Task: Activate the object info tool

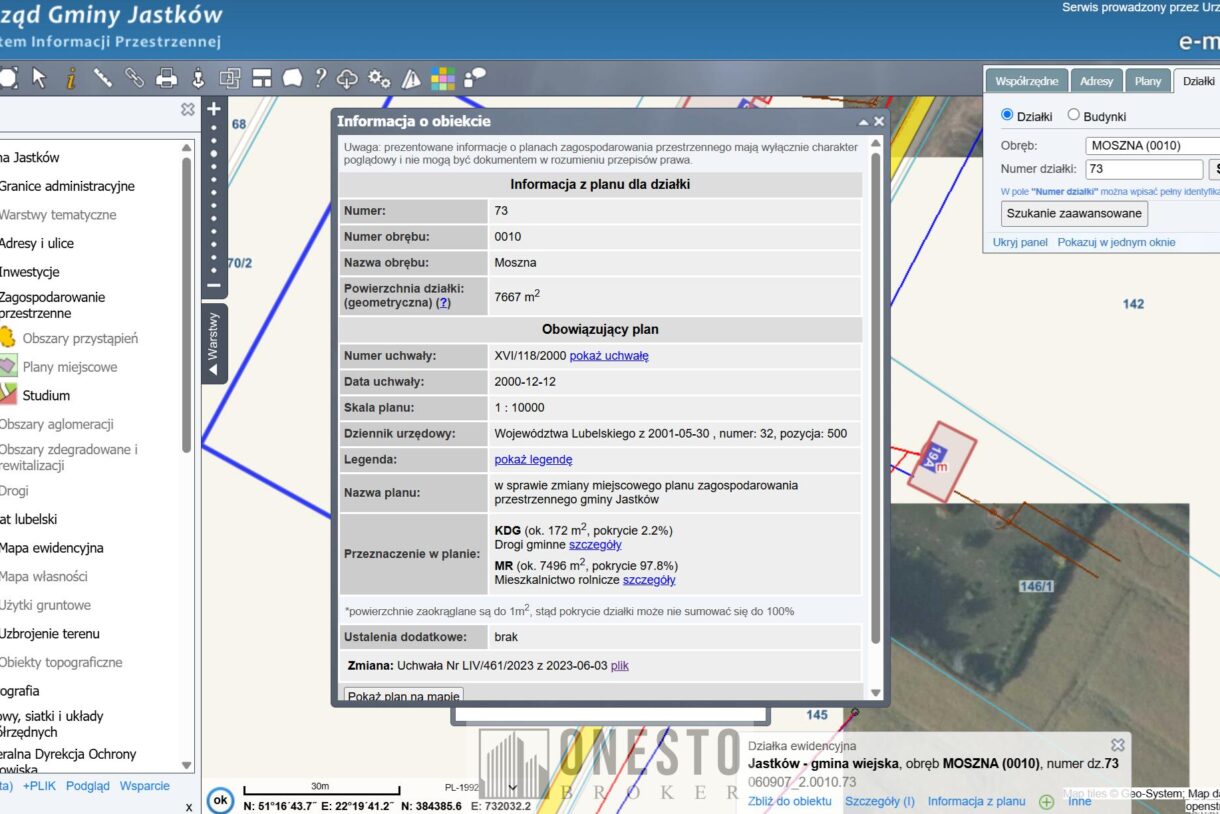Action: [70, 78]
